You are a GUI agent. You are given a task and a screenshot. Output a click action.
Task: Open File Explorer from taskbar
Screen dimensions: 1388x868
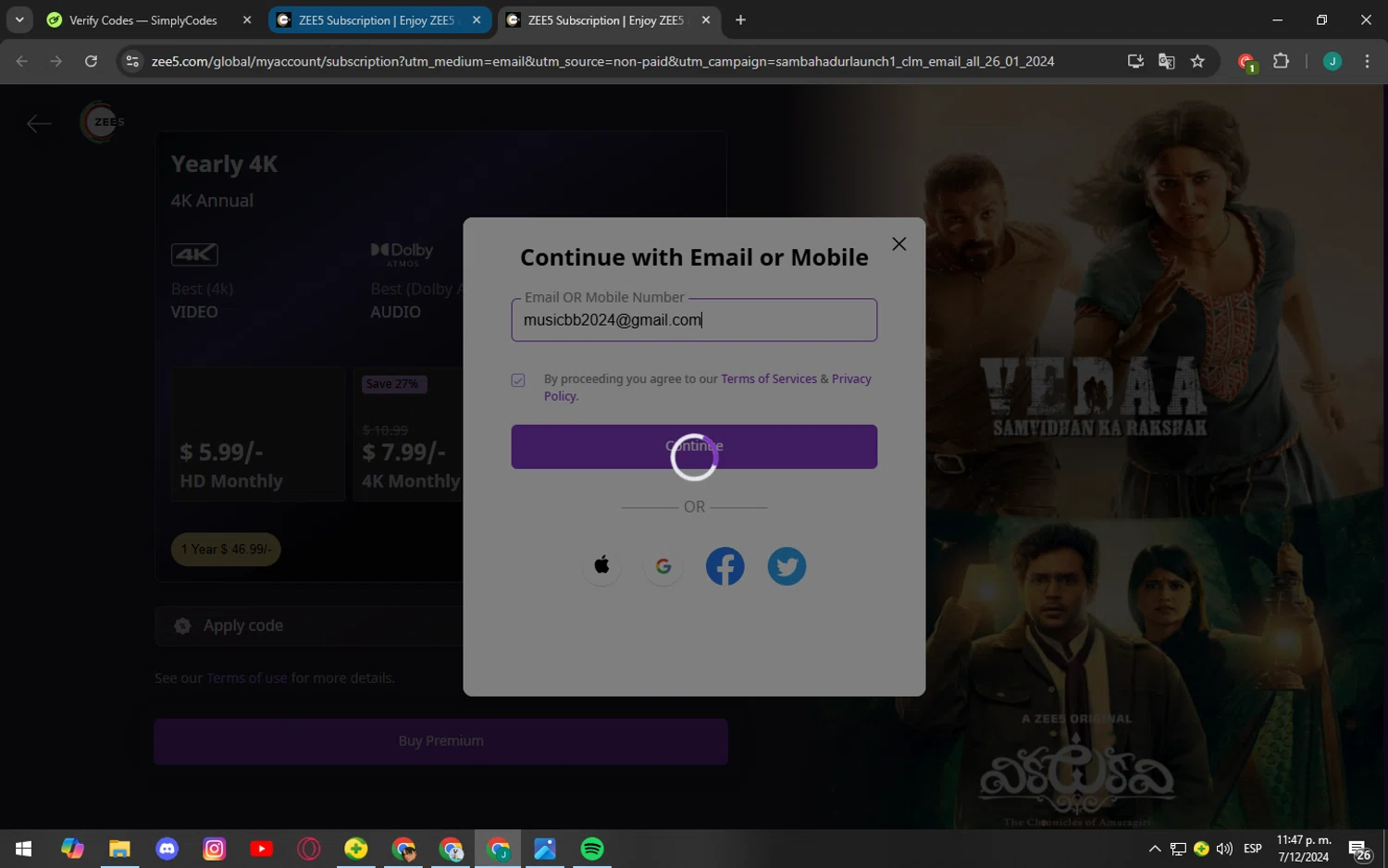(x=119, y=849)
